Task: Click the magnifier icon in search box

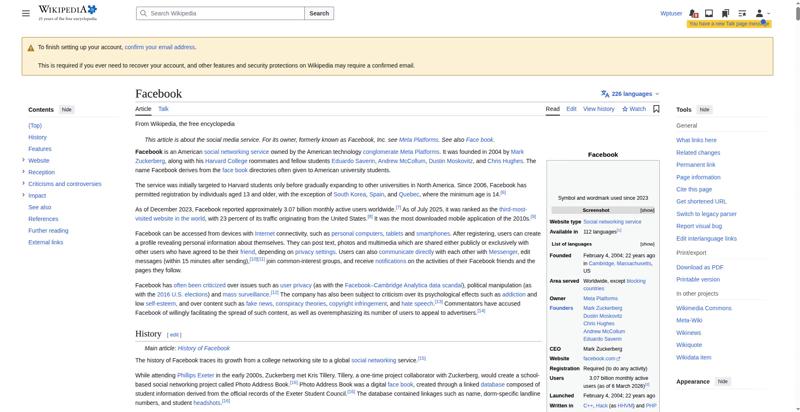Action: (143, 13)
